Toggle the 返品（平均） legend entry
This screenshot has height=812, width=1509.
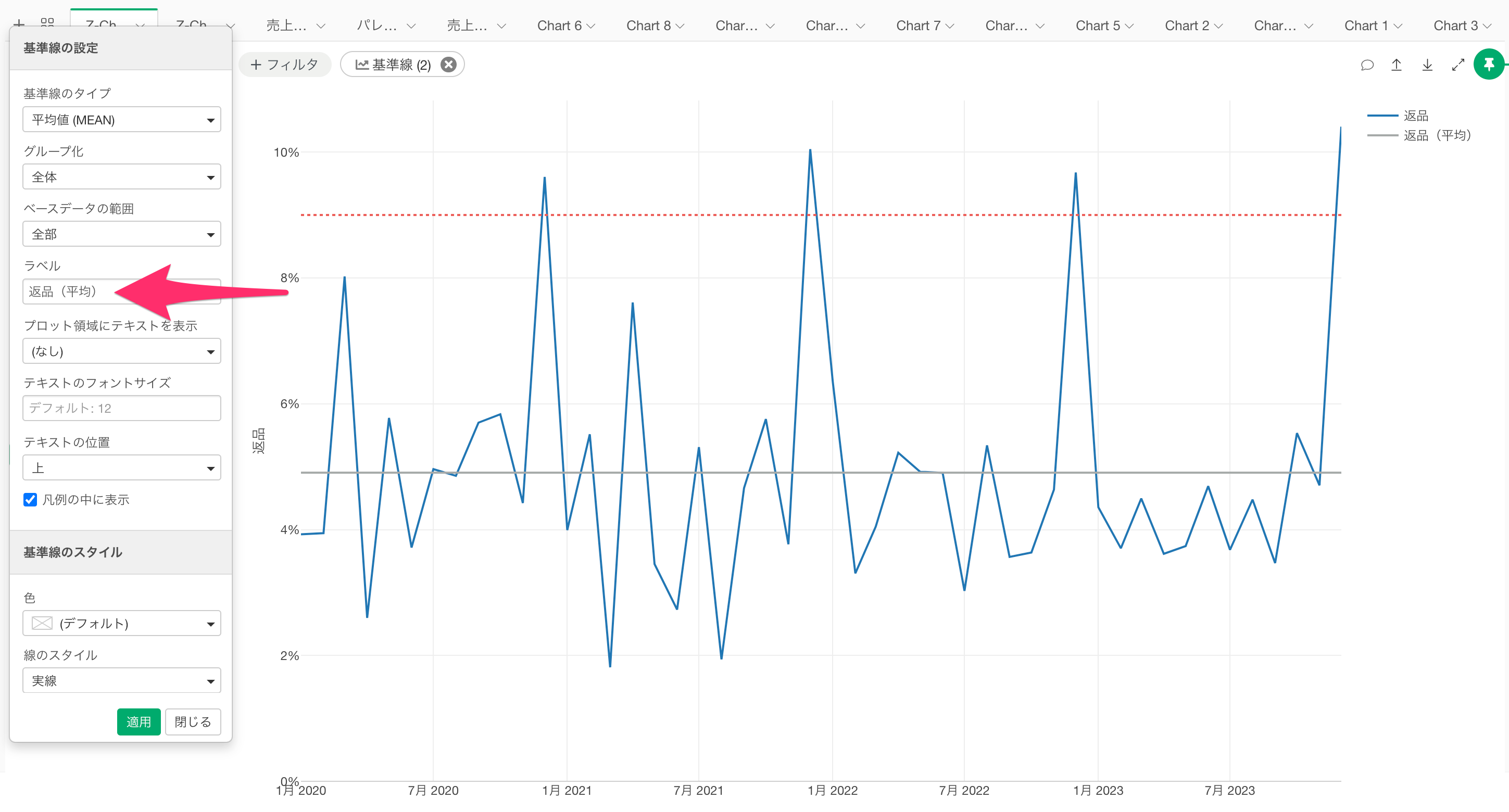[x=1436, y=135]
